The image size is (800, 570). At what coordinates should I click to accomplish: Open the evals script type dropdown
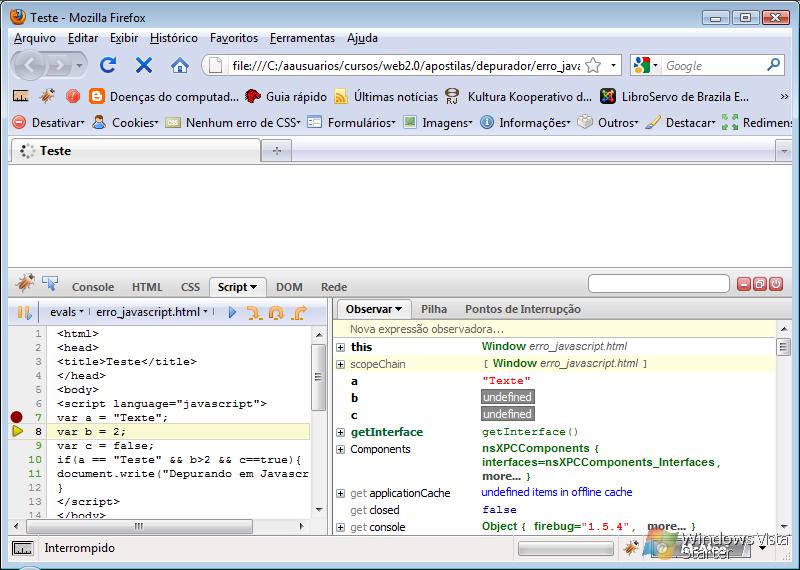(66, 312)
